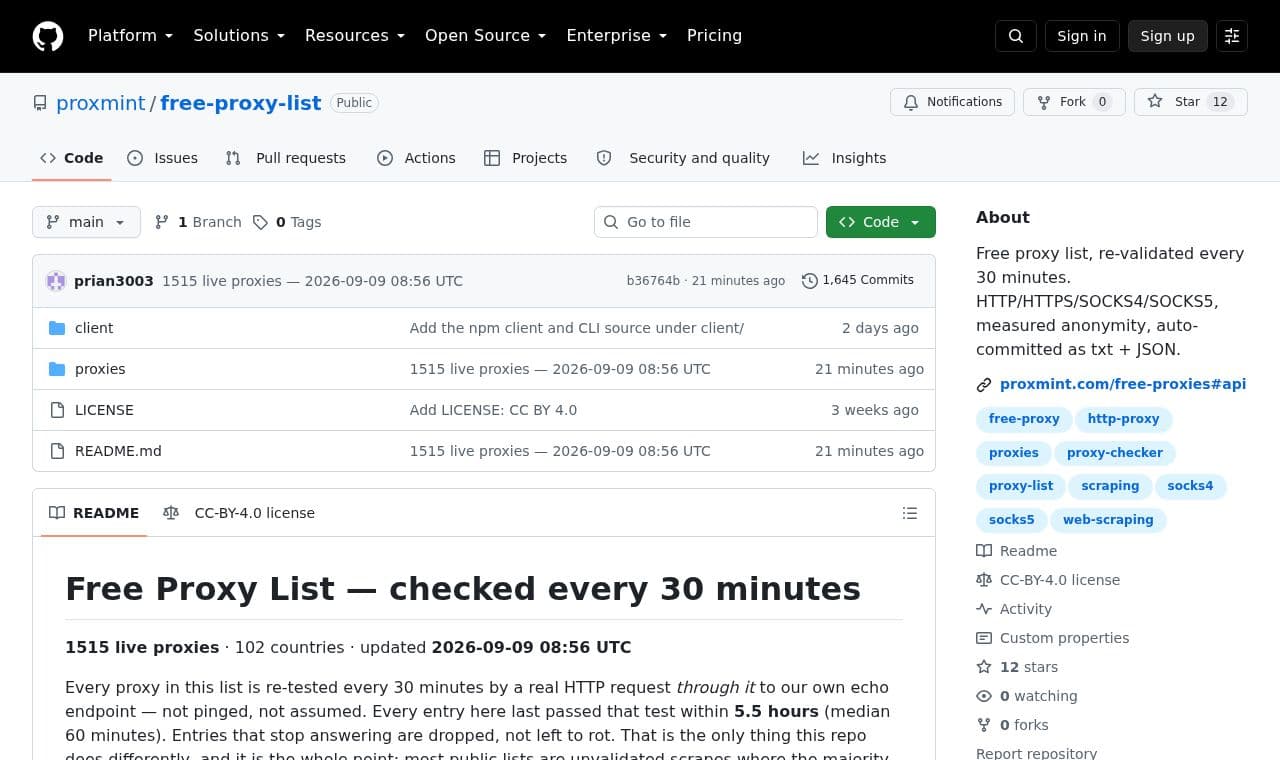Expand the Resources menu
The width and height of the screenshot is (1280, 760).
click(x=355, y=36)
